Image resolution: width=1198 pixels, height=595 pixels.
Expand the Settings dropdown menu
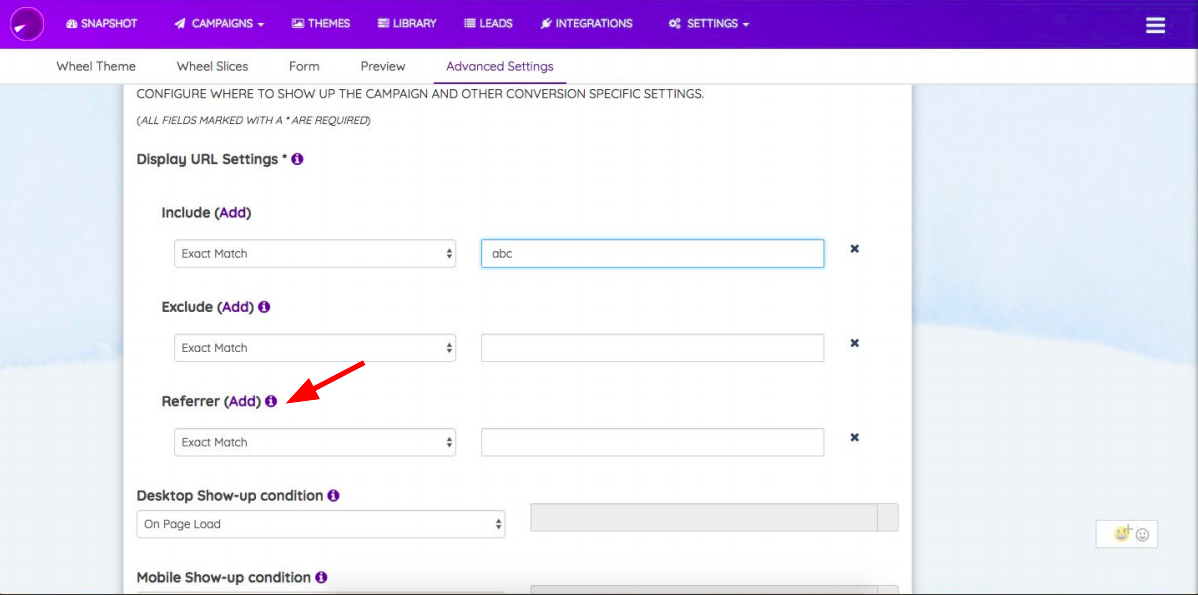pos(708,24)
